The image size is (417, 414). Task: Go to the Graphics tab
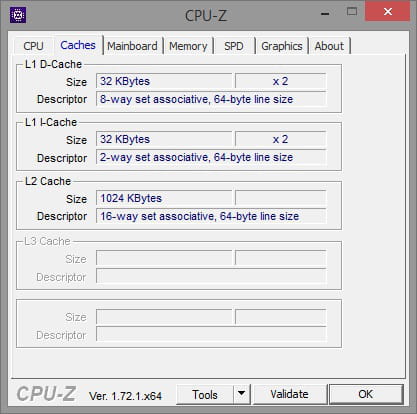pyautogui.click(x=282, y=46)
